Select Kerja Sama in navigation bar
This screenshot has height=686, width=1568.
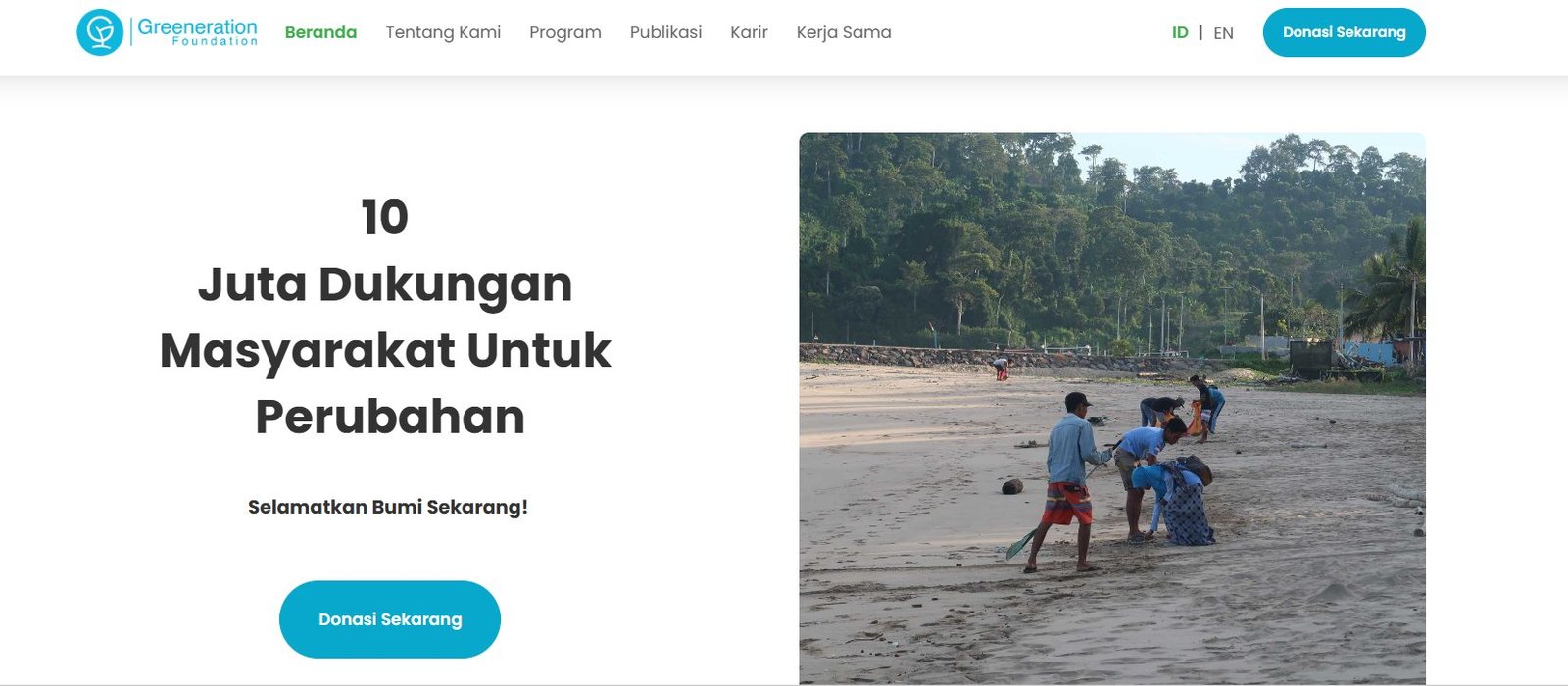844,32
